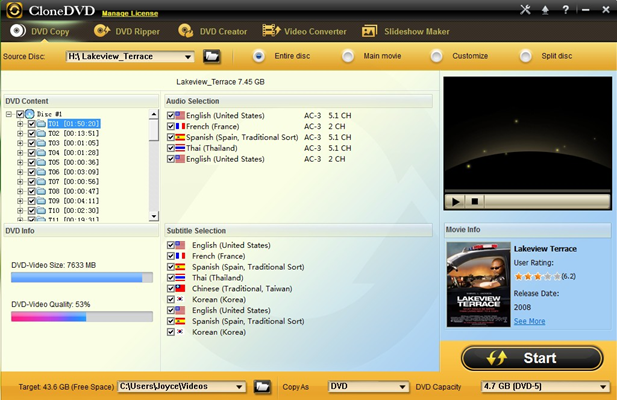Uncheck title T03 checkbox

click(31, 143)
